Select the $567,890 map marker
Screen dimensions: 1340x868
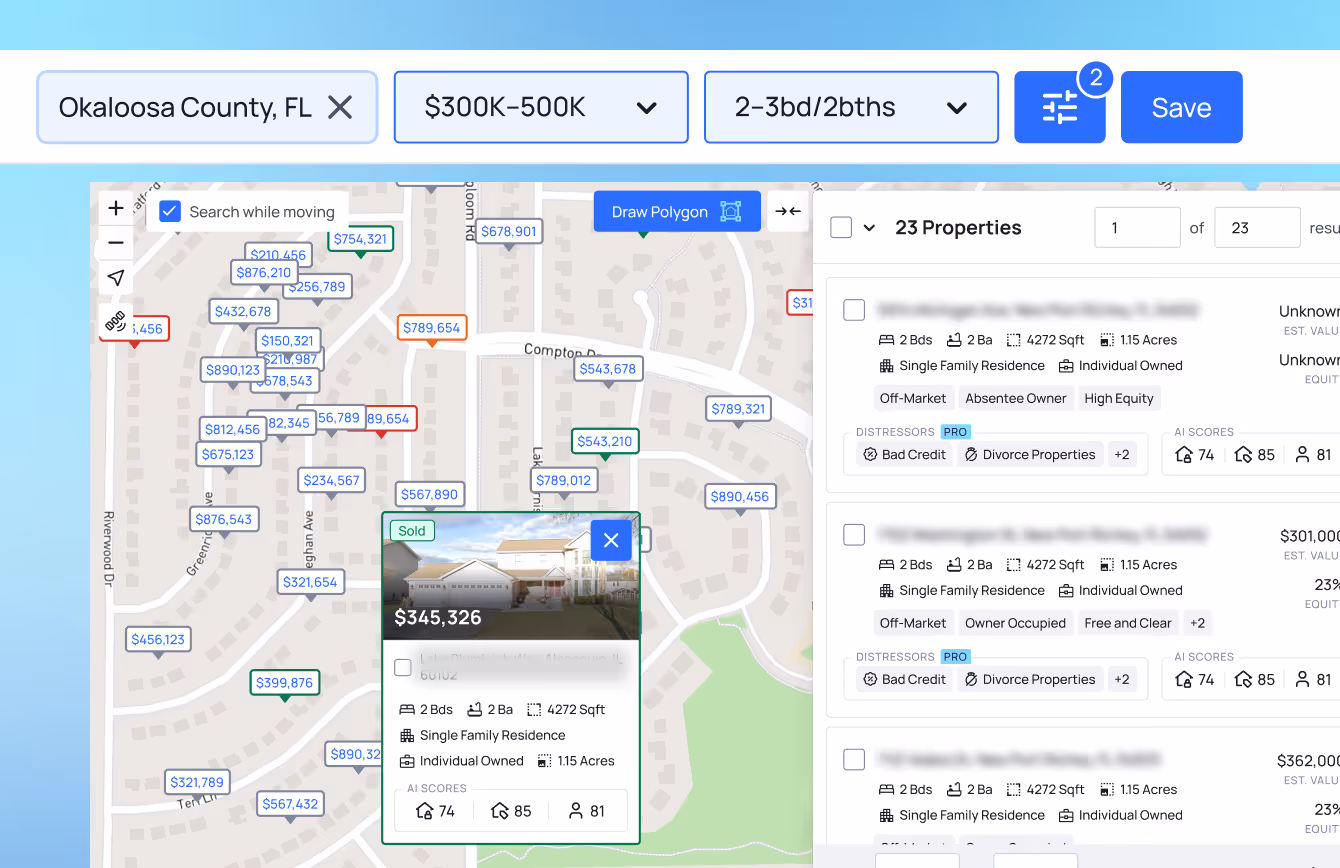[x=429, y=494]
